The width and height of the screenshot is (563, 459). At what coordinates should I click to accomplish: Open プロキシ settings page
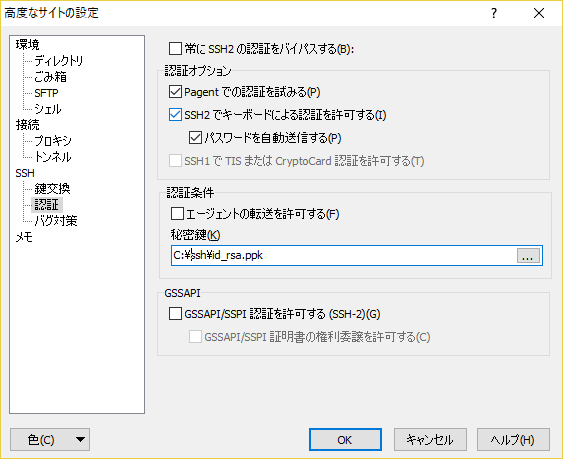coord(53,141)
